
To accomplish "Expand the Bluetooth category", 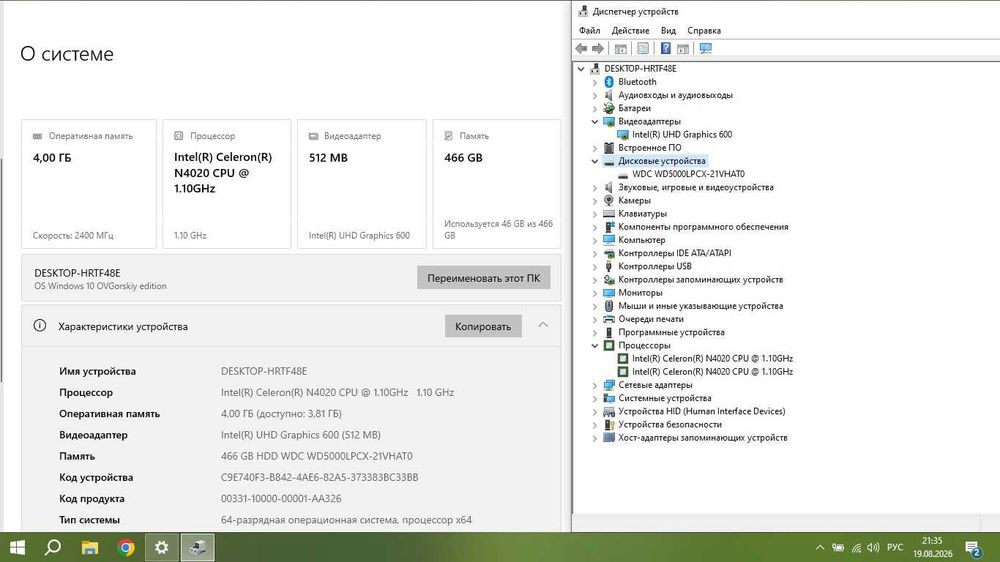I will 594,82.
